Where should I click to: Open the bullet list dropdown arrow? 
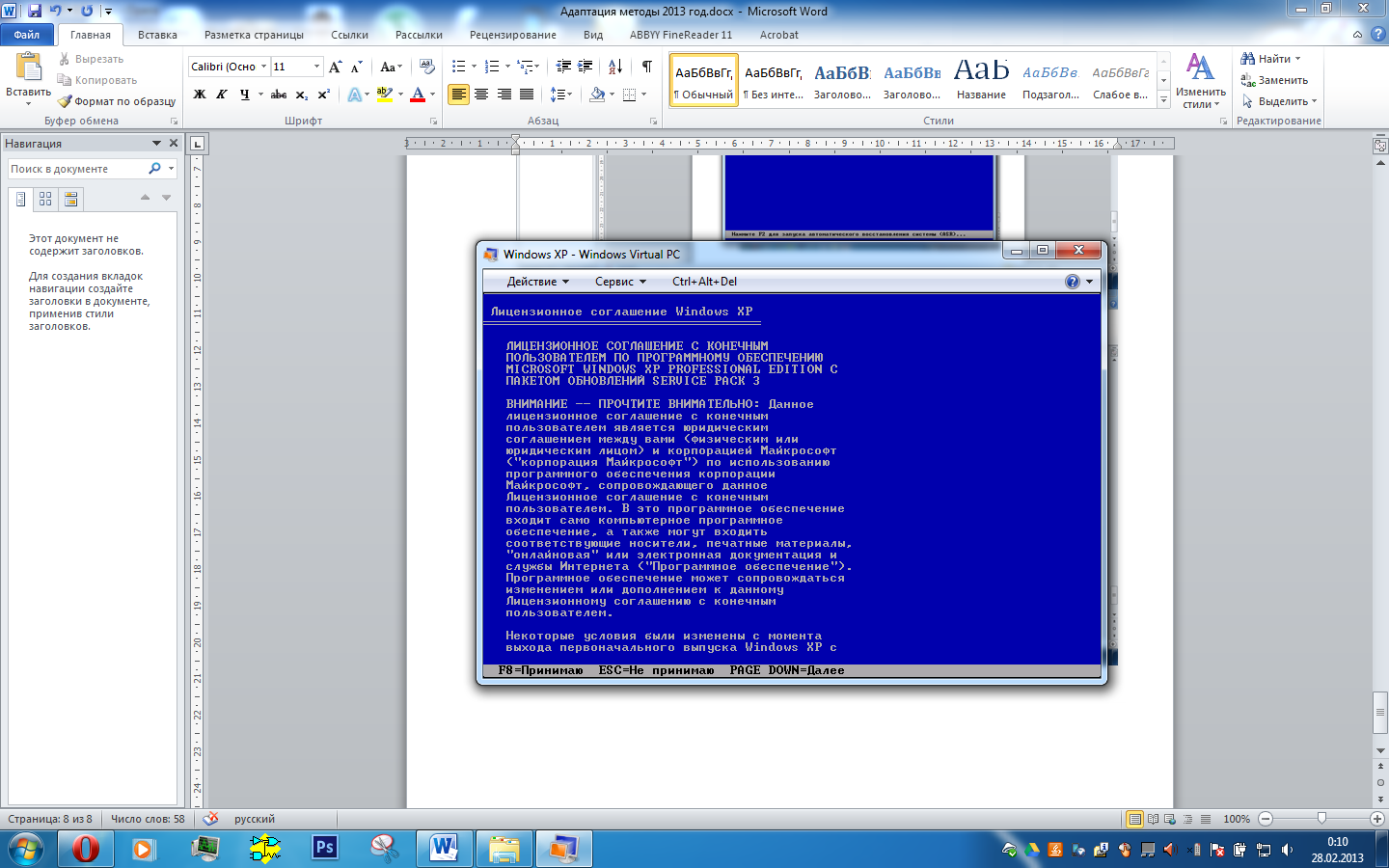474,67
